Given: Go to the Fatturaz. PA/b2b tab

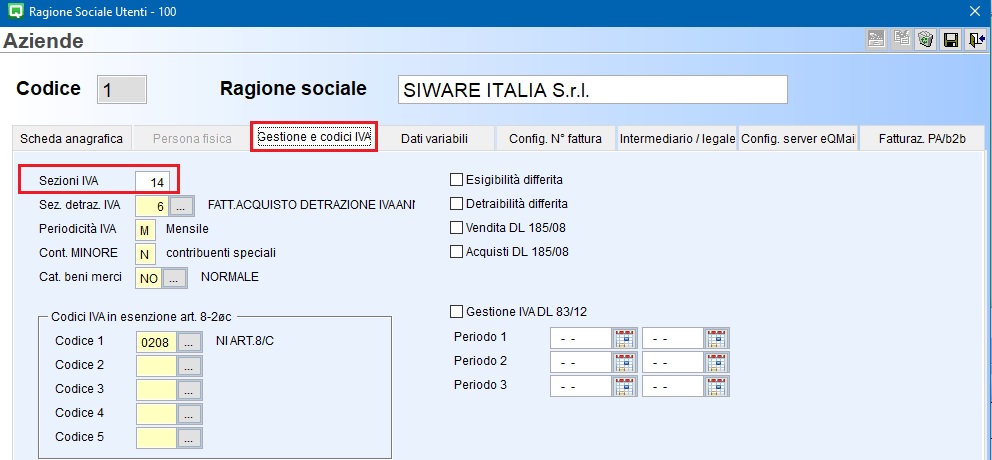Looking at the screenshot, I should point(922,139).
